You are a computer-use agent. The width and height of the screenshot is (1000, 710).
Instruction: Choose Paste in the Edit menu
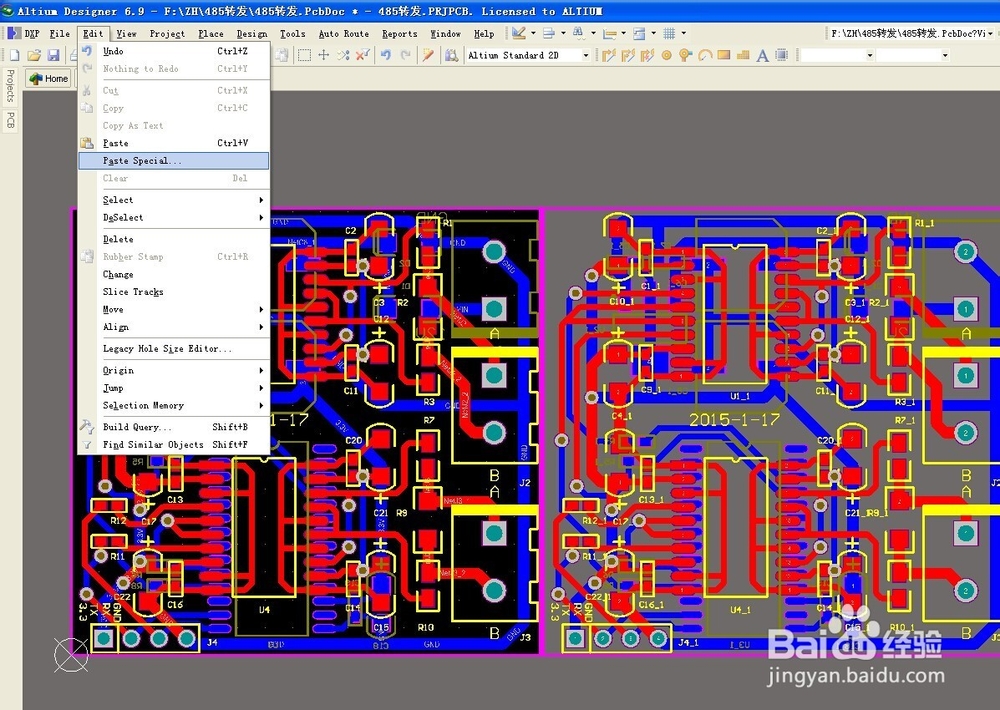173,143
